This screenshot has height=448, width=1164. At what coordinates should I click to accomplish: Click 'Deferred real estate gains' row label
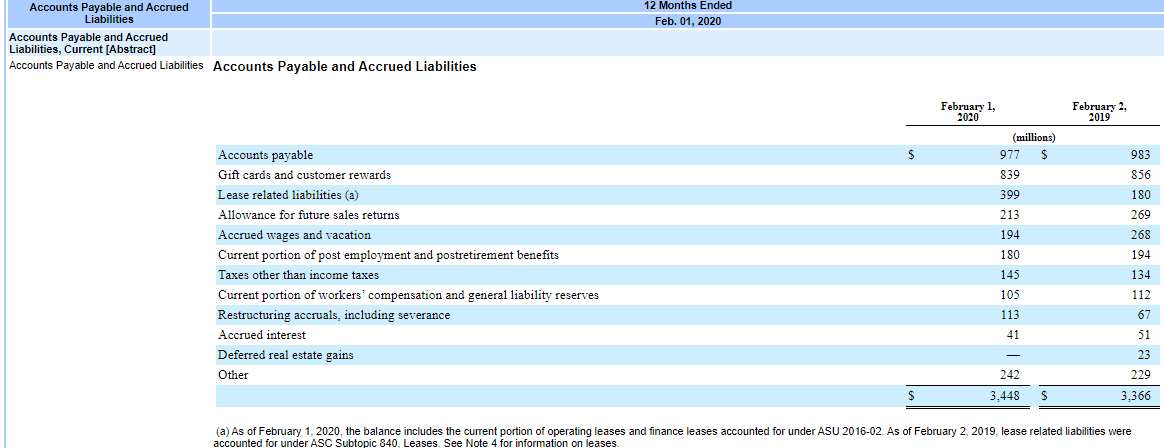tap(285, 355)
